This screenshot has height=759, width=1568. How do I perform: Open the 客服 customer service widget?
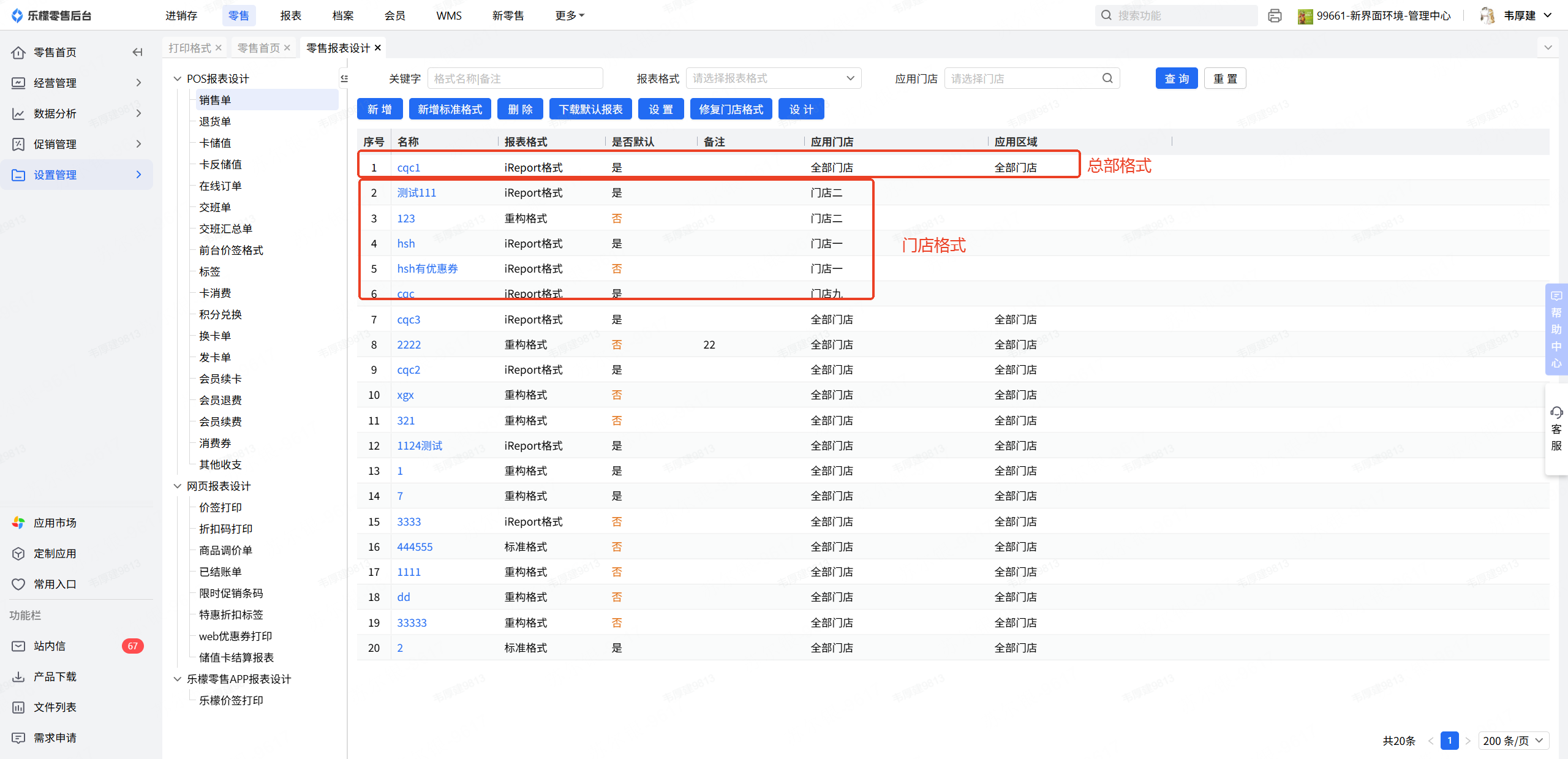(x=1556, y=429)
